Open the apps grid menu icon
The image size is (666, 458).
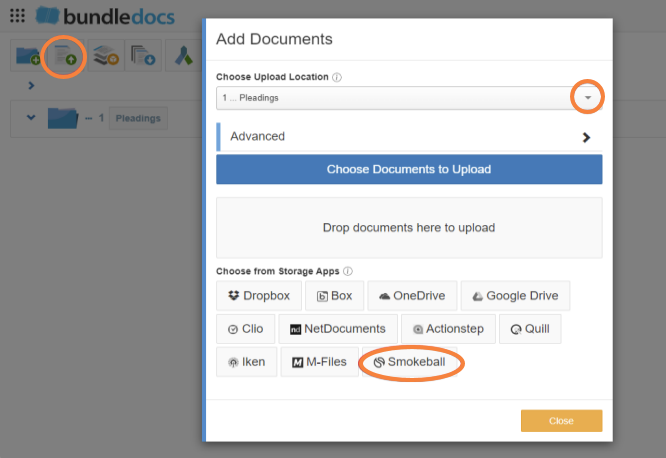[x=17, y=16]
